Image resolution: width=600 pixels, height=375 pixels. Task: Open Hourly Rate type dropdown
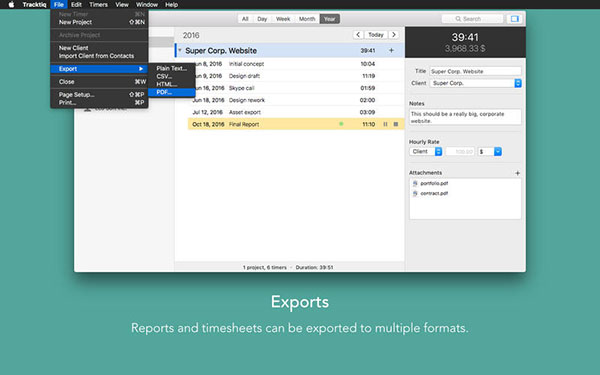[x=426, y=152]
